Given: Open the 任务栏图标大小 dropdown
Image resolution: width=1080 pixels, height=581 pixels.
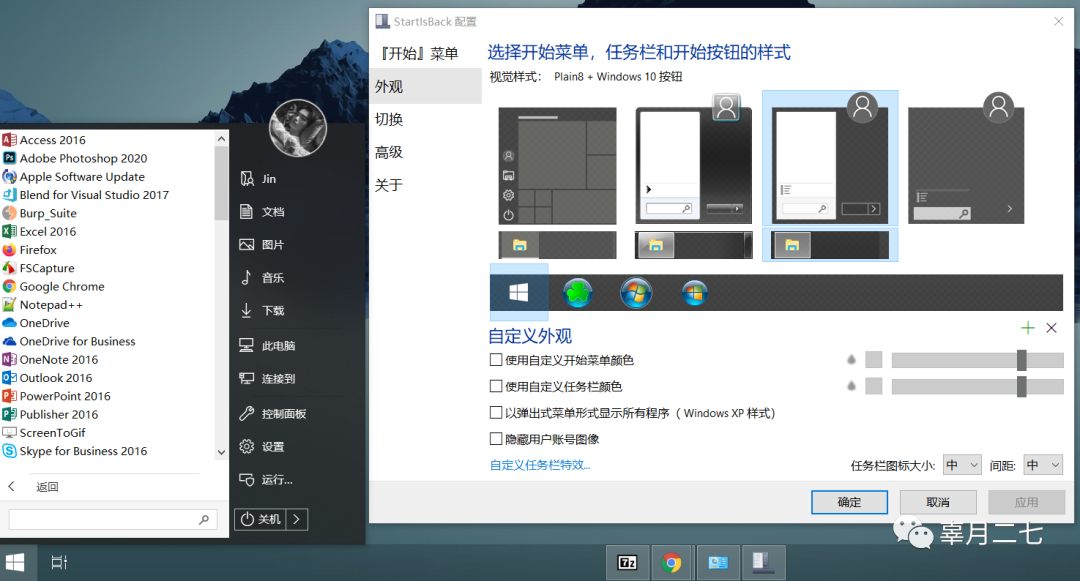Looking at the screenshot, I should click(961, 464).
